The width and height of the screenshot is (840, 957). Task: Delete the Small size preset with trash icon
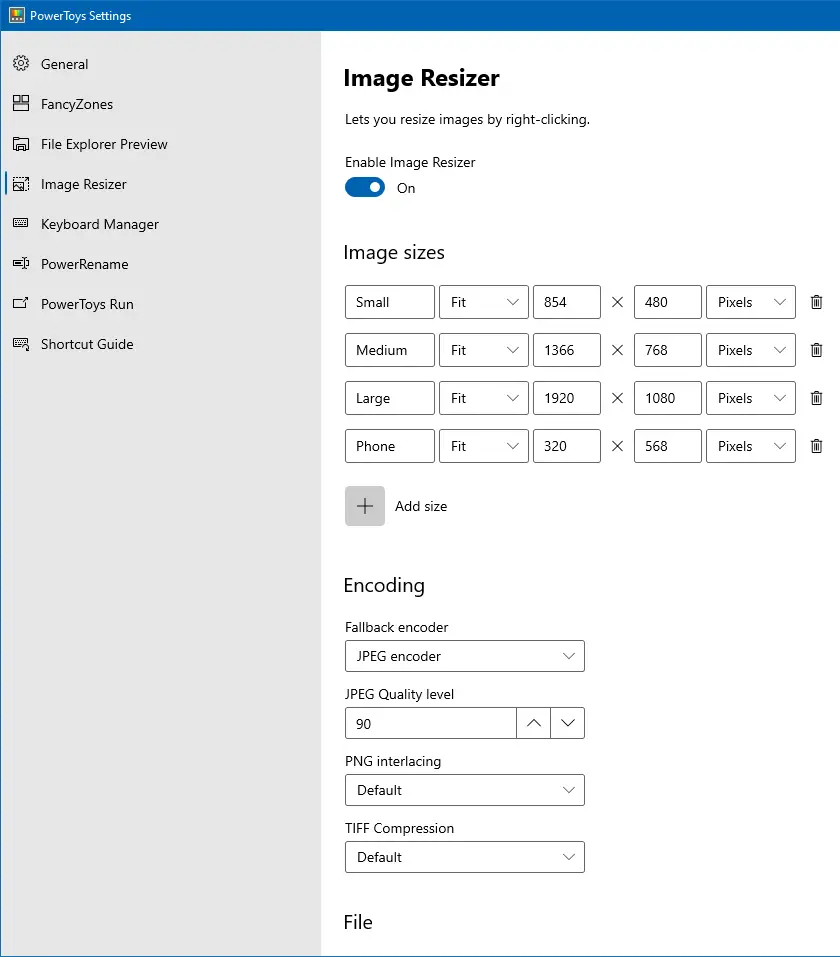(x=816, y=302)
